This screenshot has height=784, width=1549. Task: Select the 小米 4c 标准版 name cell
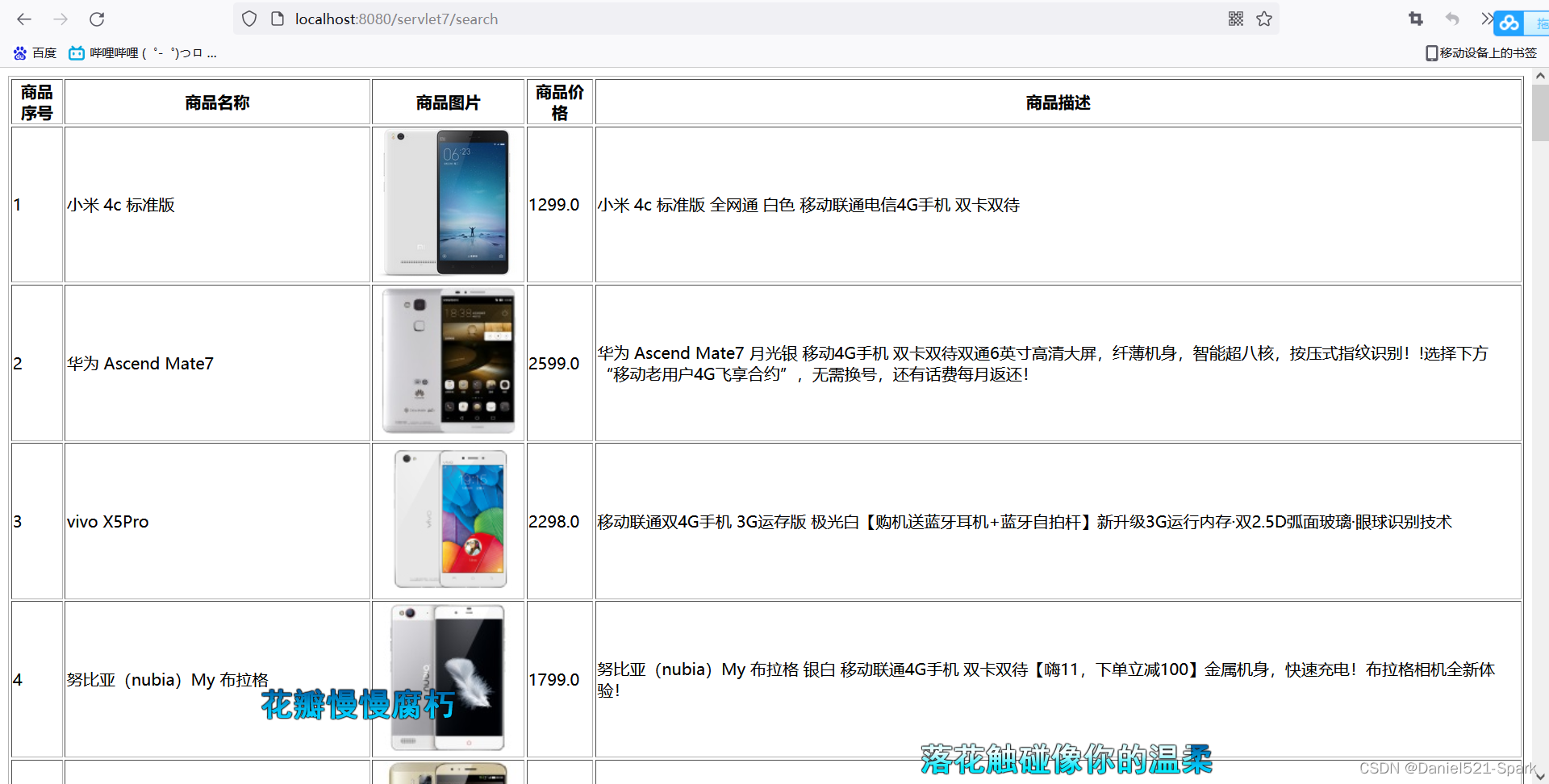[x=217, y=205]
